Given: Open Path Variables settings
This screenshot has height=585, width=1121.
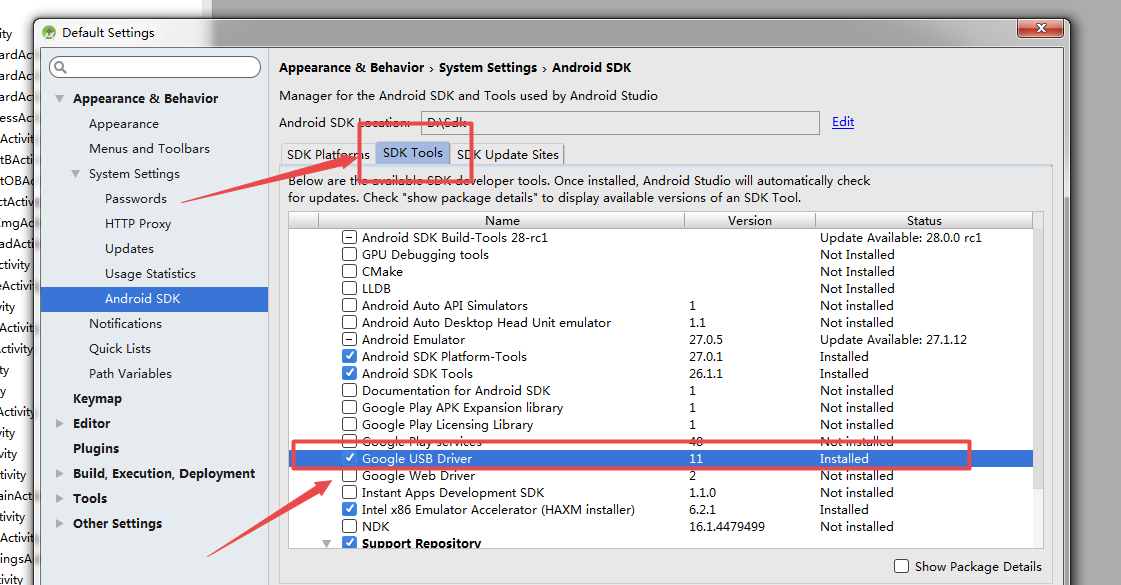Looking at the screenshot, I should point(130,374).
